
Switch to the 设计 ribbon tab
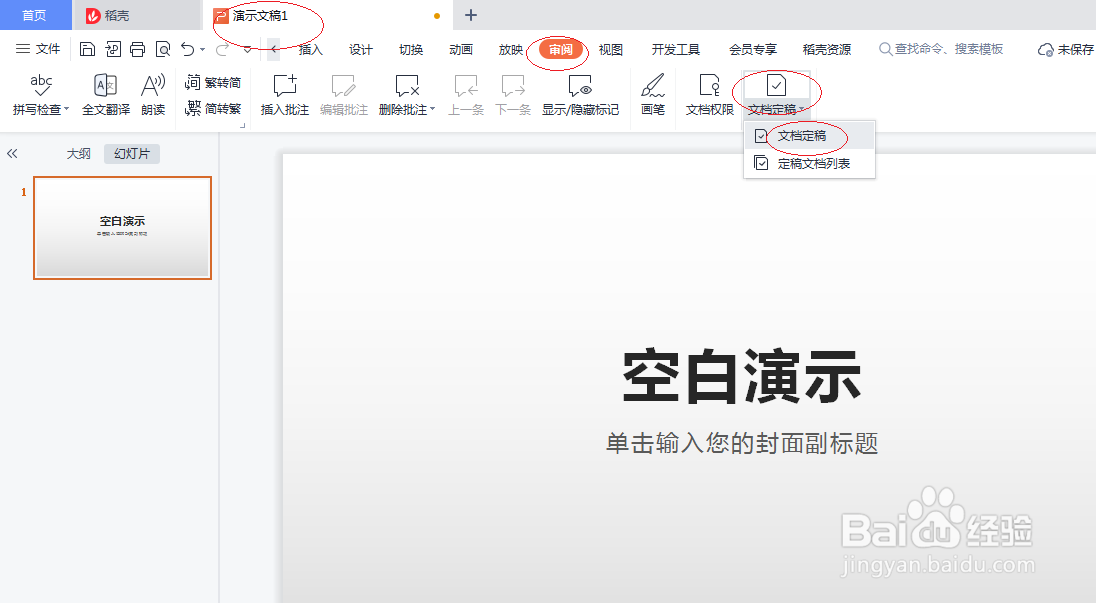click(361, 50)
